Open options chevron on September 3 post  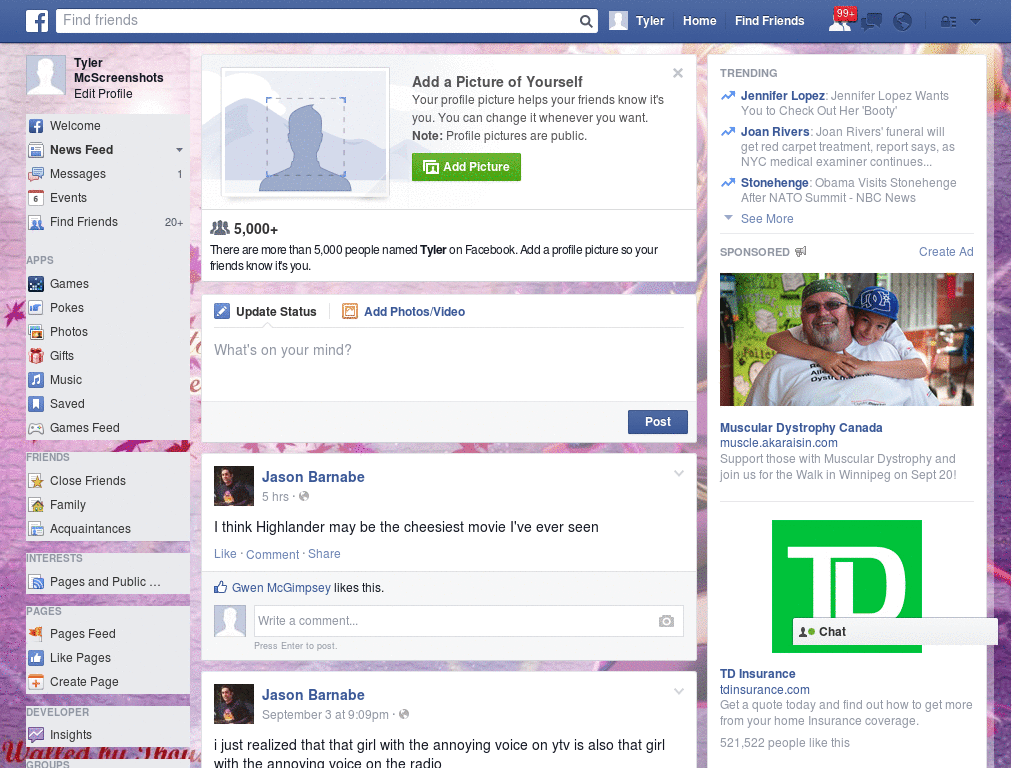point(679,691)
